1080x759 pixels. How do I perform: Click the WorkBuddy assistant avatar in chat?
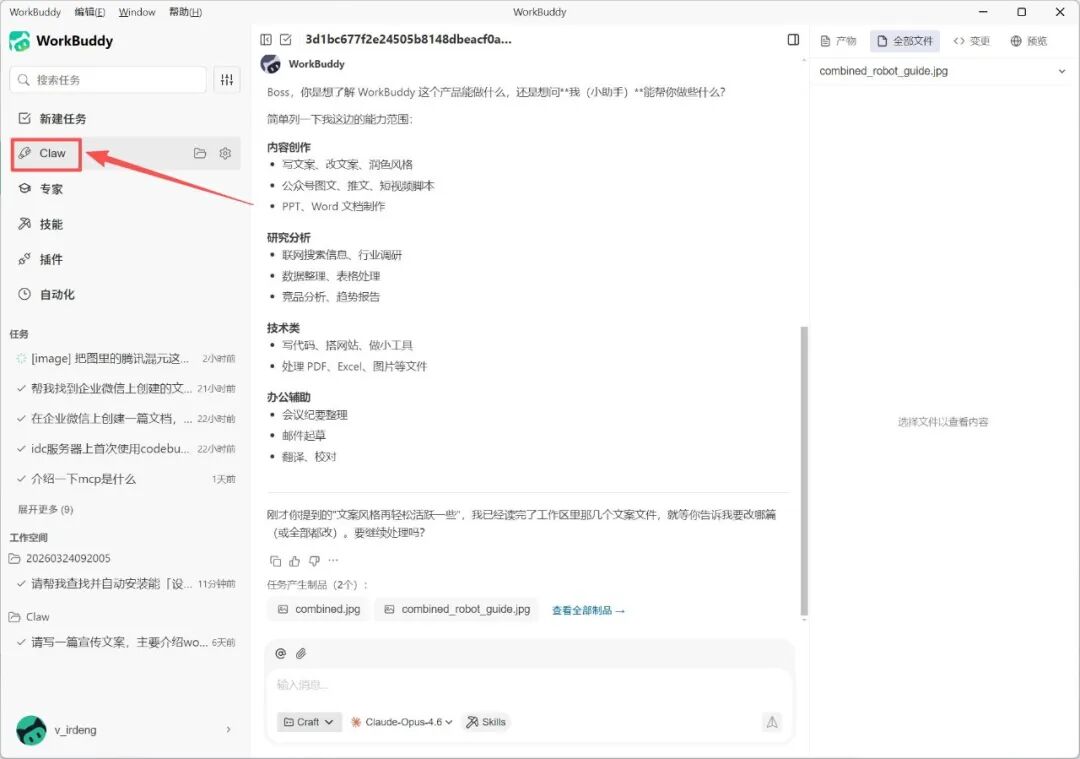pyautogui.click(x=271, y=64)
